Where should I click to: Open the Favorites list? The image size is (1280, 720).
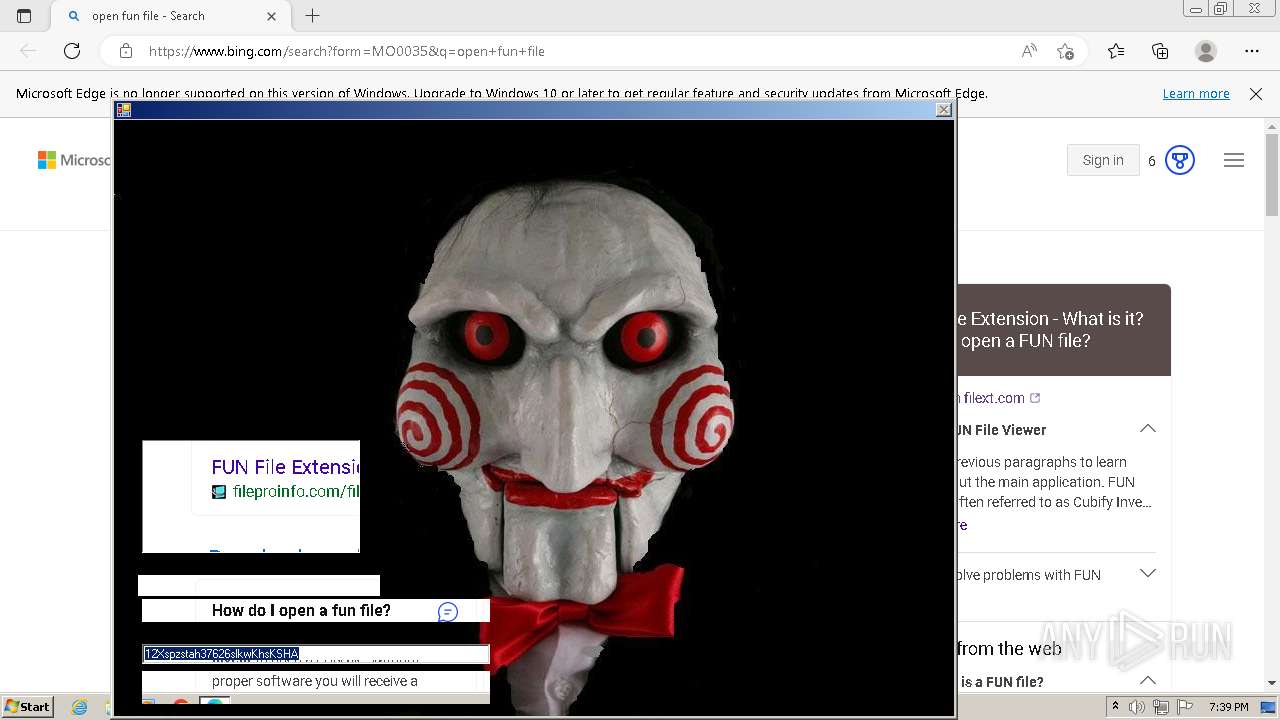(x=1116, y=51)
